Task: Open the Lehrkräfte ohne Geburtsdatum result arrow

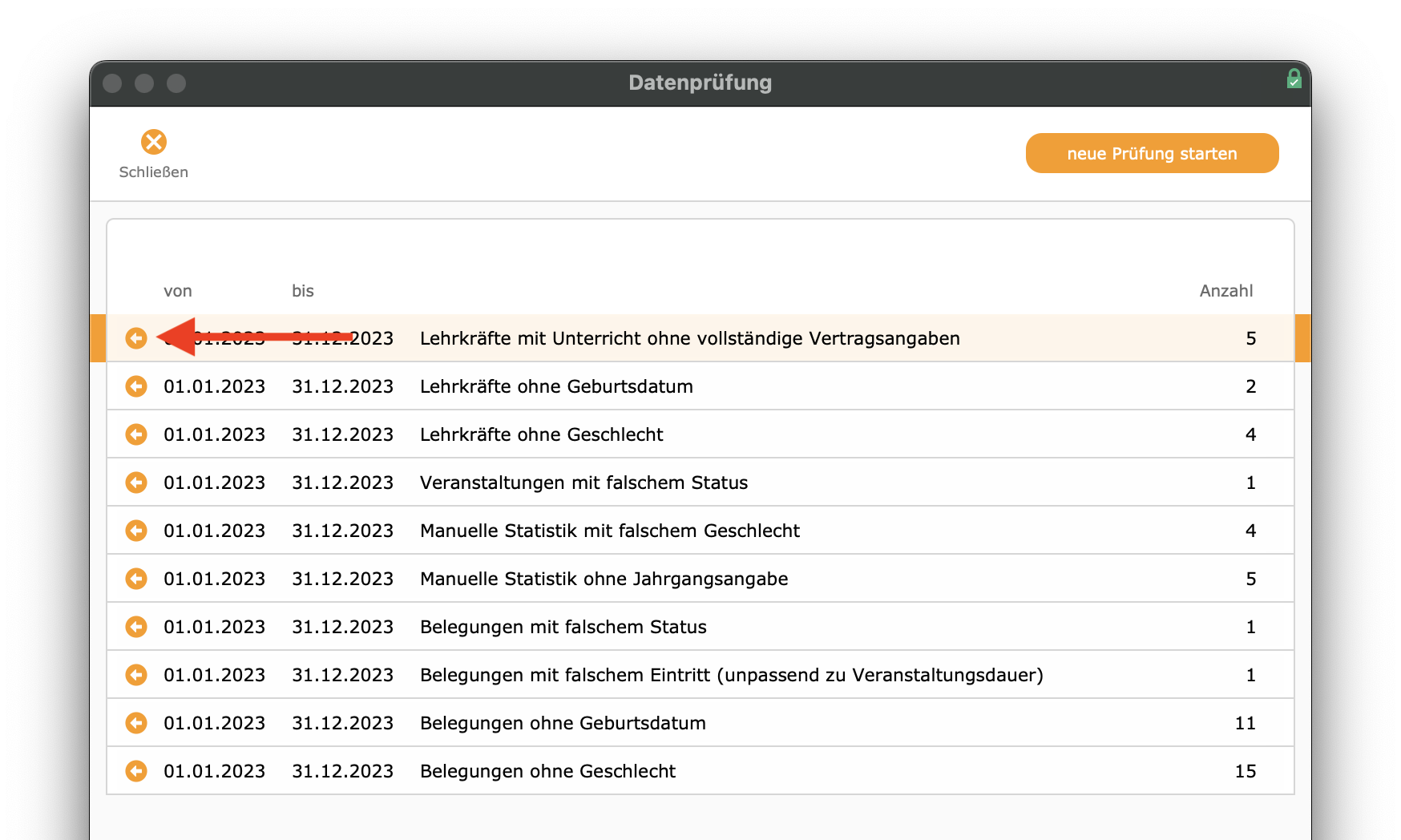Action: coord(136,386)
